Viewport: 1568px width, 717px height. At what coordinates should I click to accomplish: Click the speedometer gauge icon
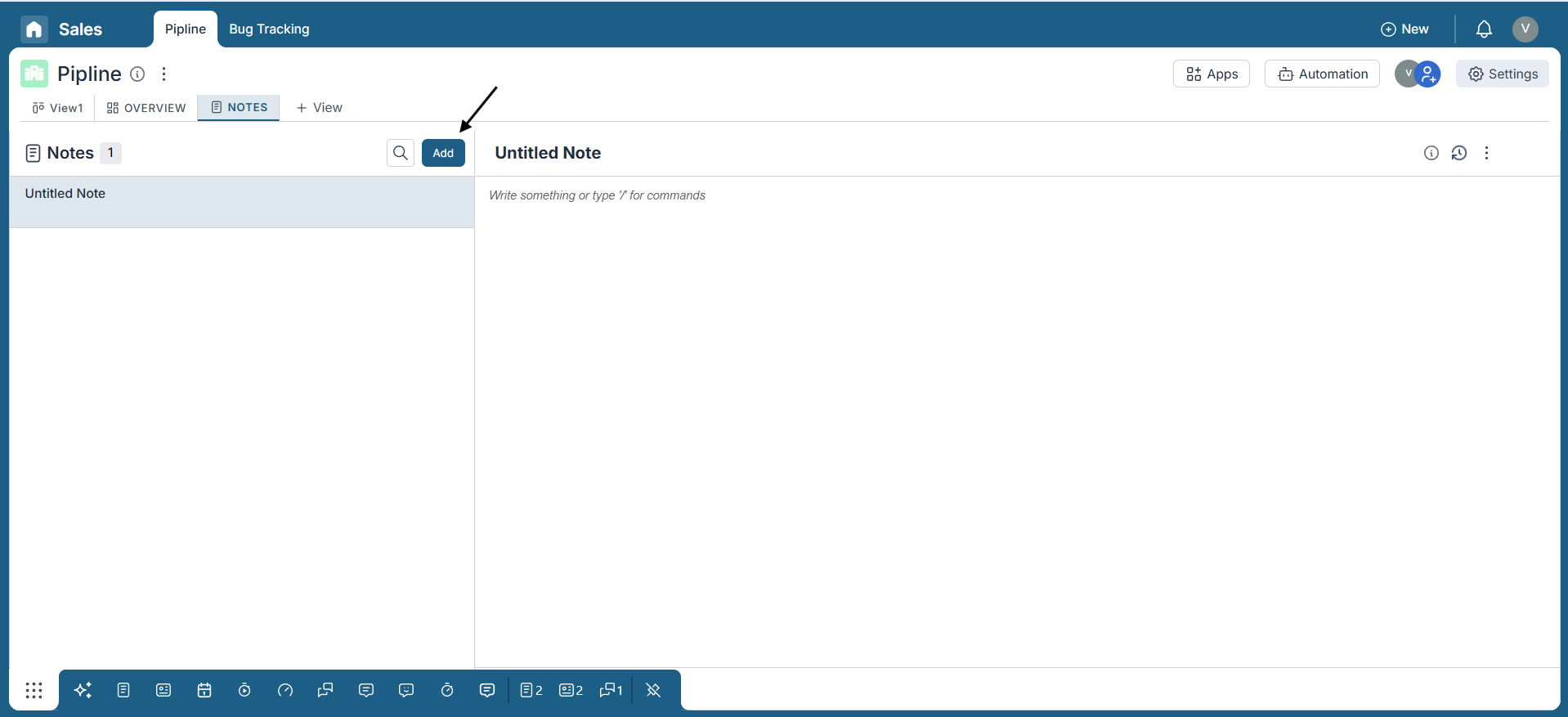pos(285,690)
